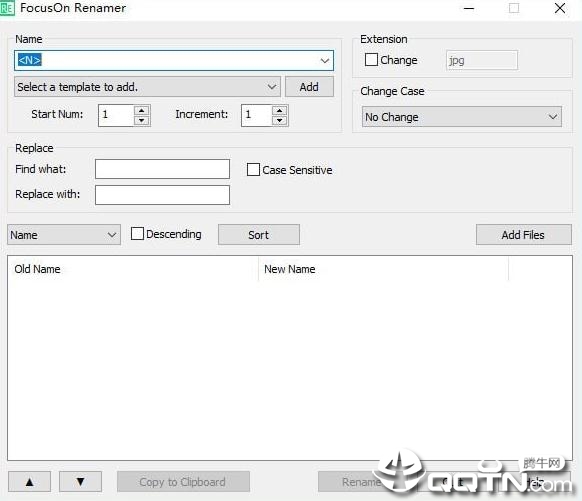Enable the Change extension checkbox
Screen dimensions: 582x501
[371, 60]
